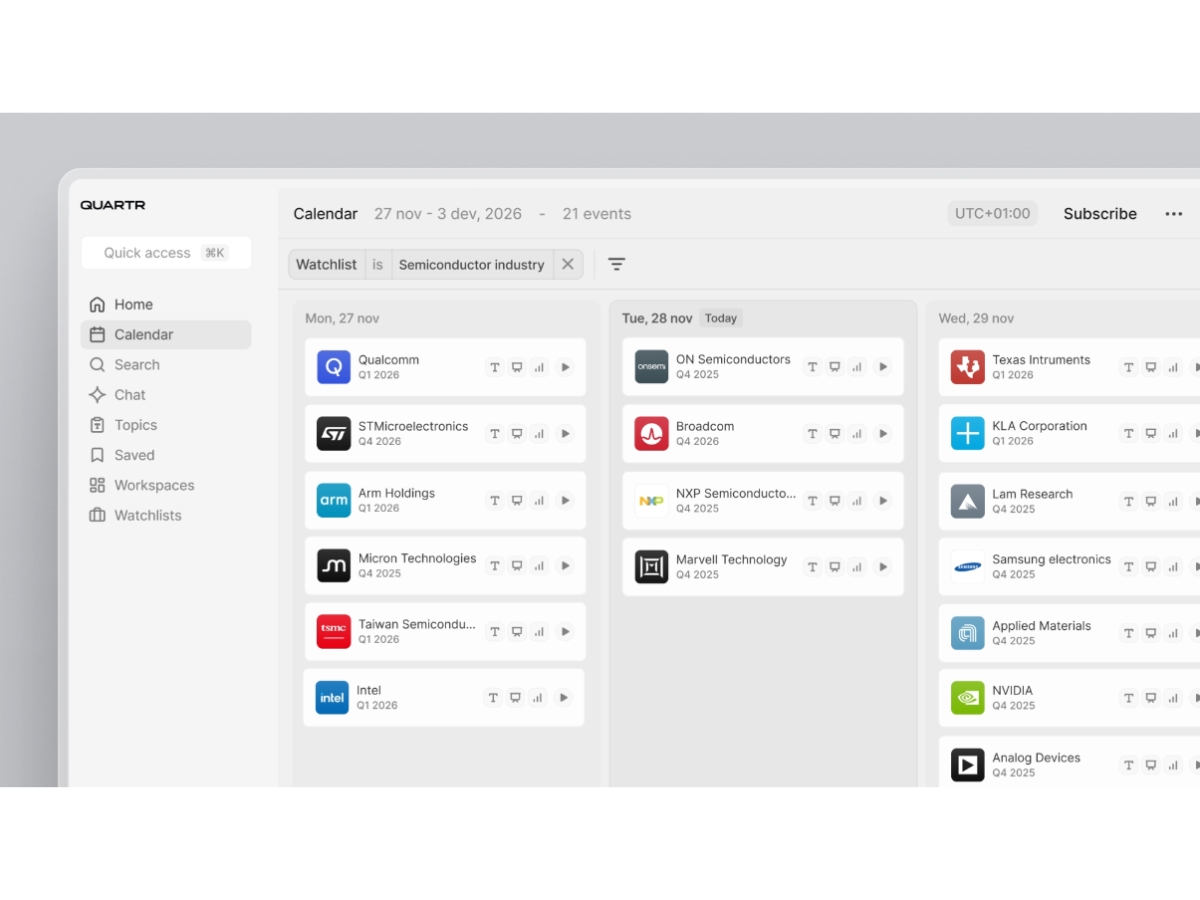Open STMicroelectronics slides icon

tap(517, 433)
